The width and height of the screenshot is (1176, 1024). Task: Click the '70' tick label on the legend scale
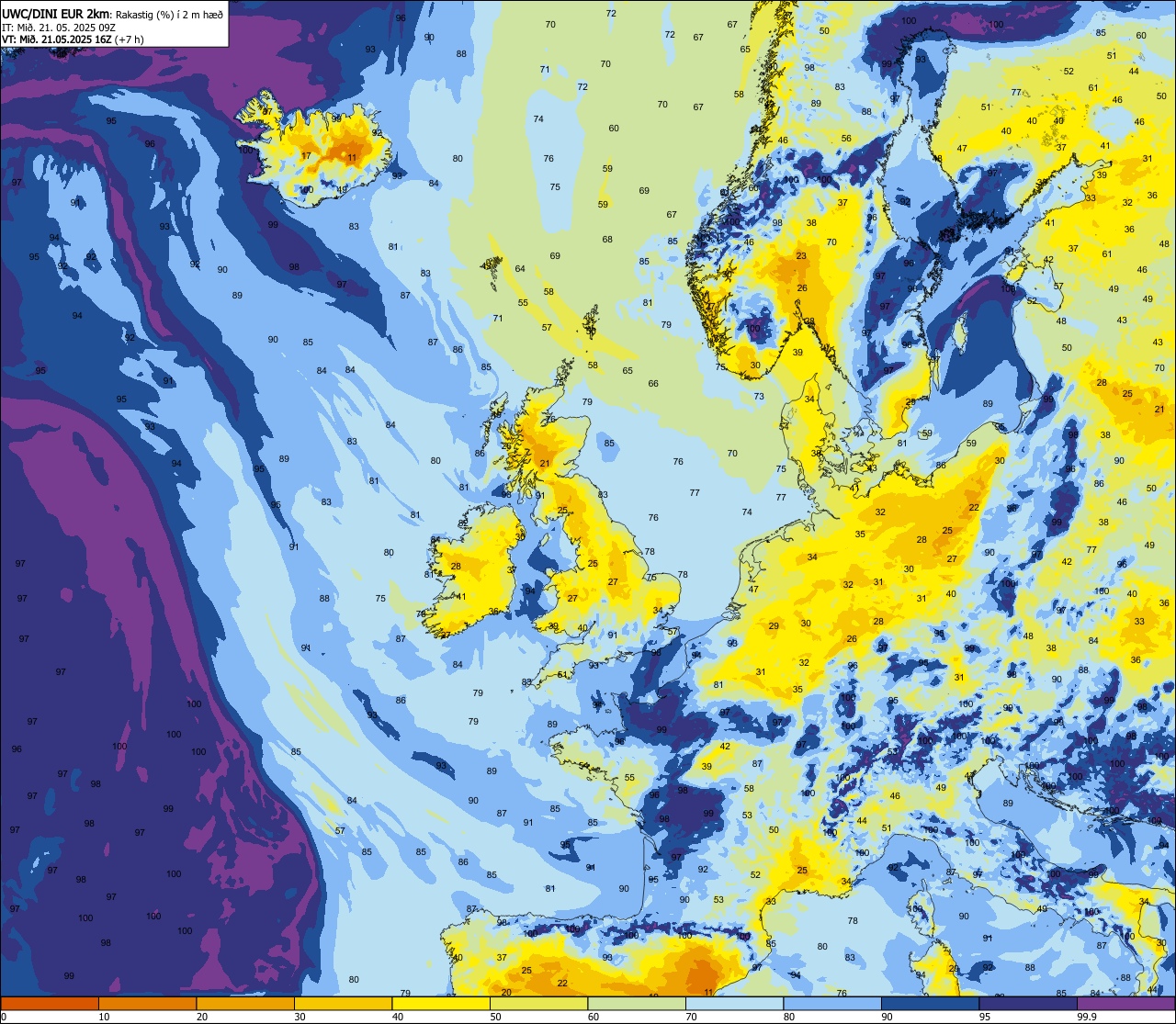tap(691, 1017)
